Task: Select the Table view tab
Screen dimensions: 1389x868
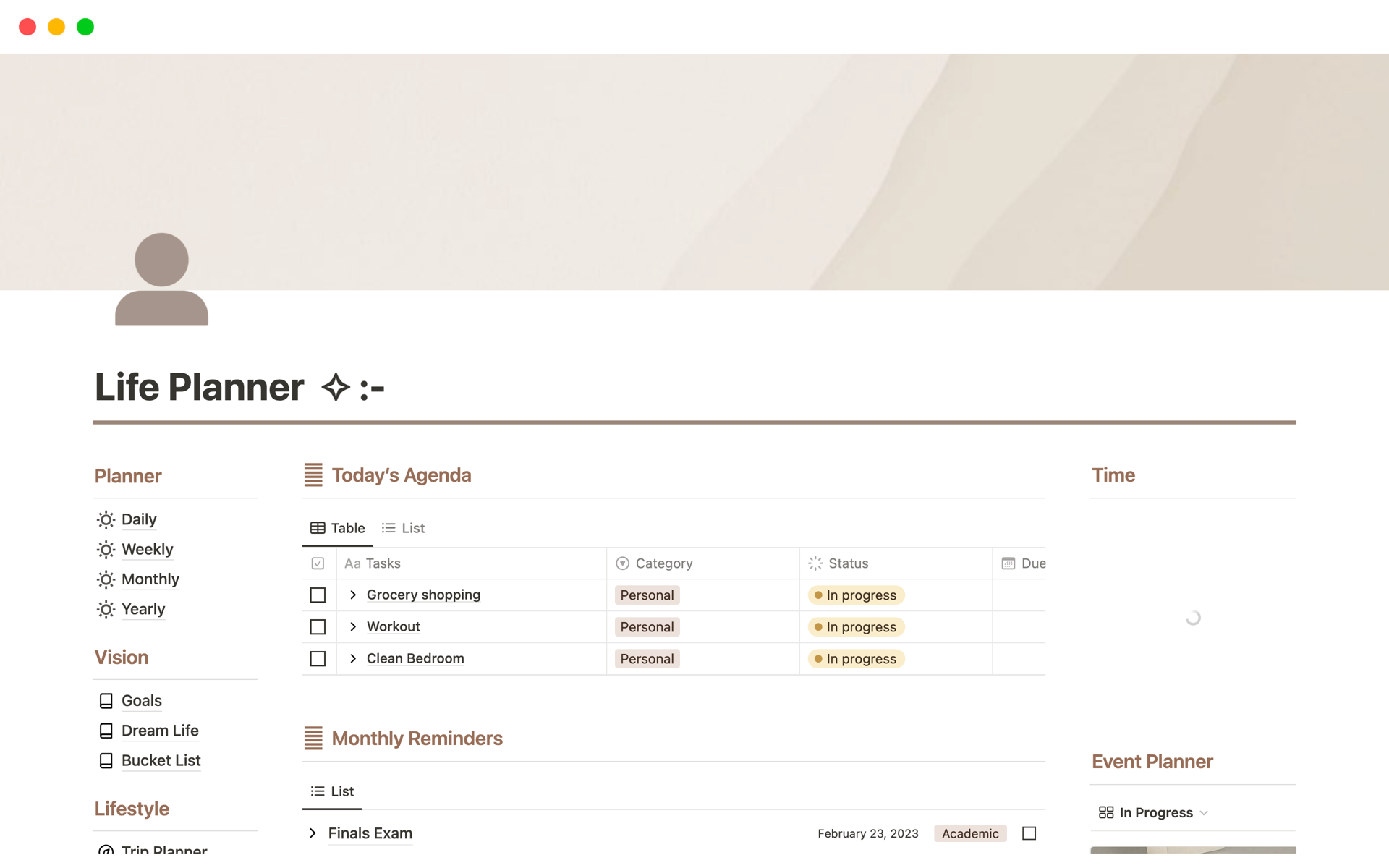Action: tap(338, 528)
